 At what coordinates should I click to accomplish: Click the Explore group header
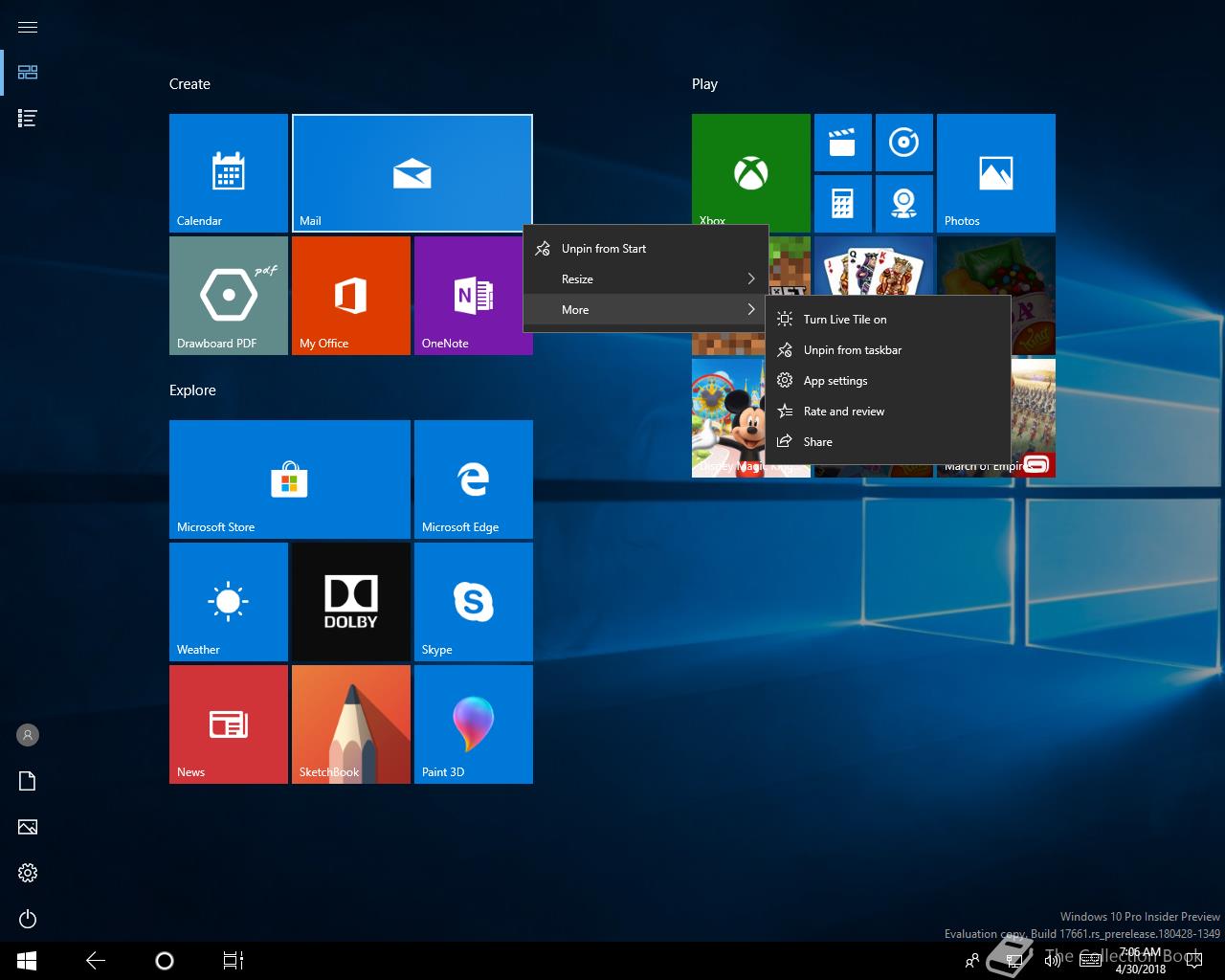point(192,390)
